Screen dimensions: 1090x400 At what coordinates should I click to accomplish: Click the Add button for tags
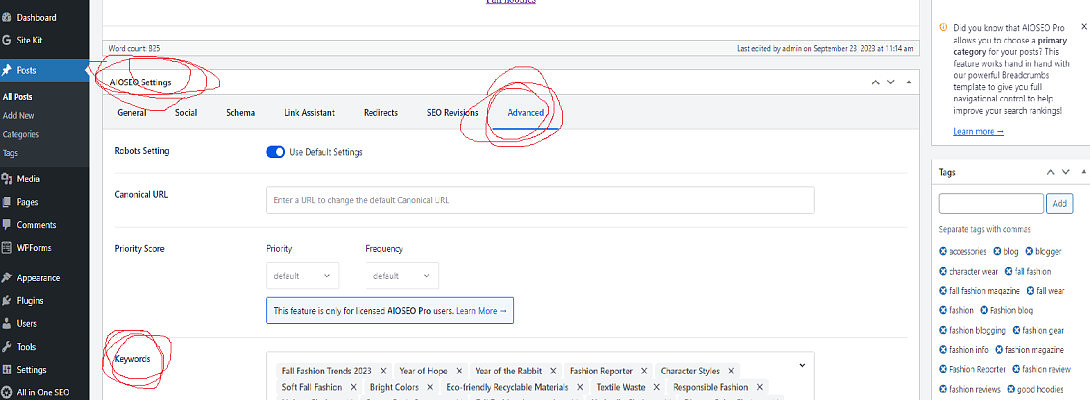[1059, 203]
